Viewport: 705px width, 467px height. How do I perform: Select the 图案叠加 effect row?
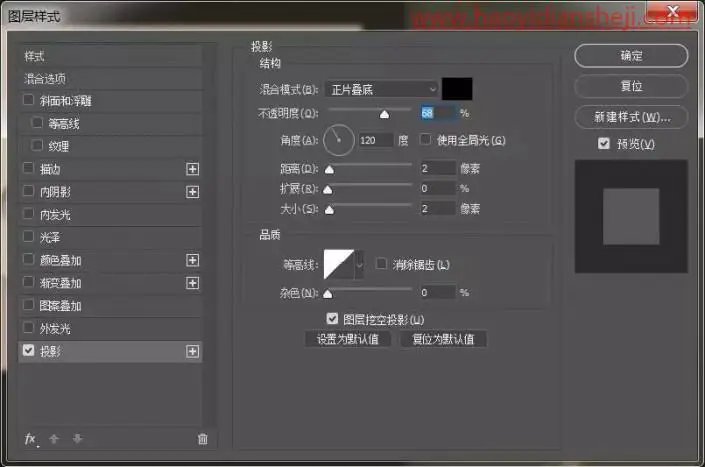point(110,306)
